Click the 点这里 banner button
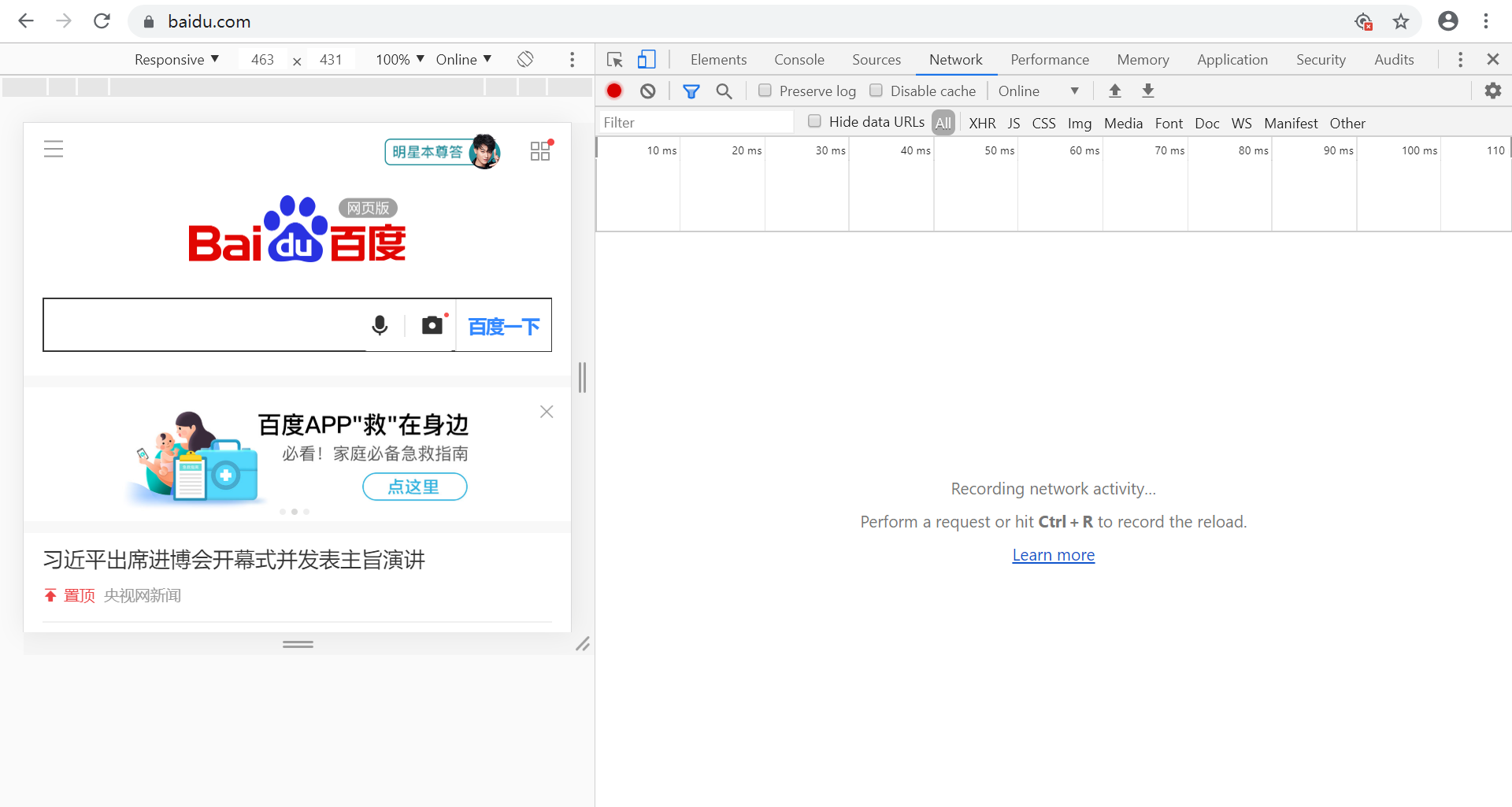 [x=414, y=487]
